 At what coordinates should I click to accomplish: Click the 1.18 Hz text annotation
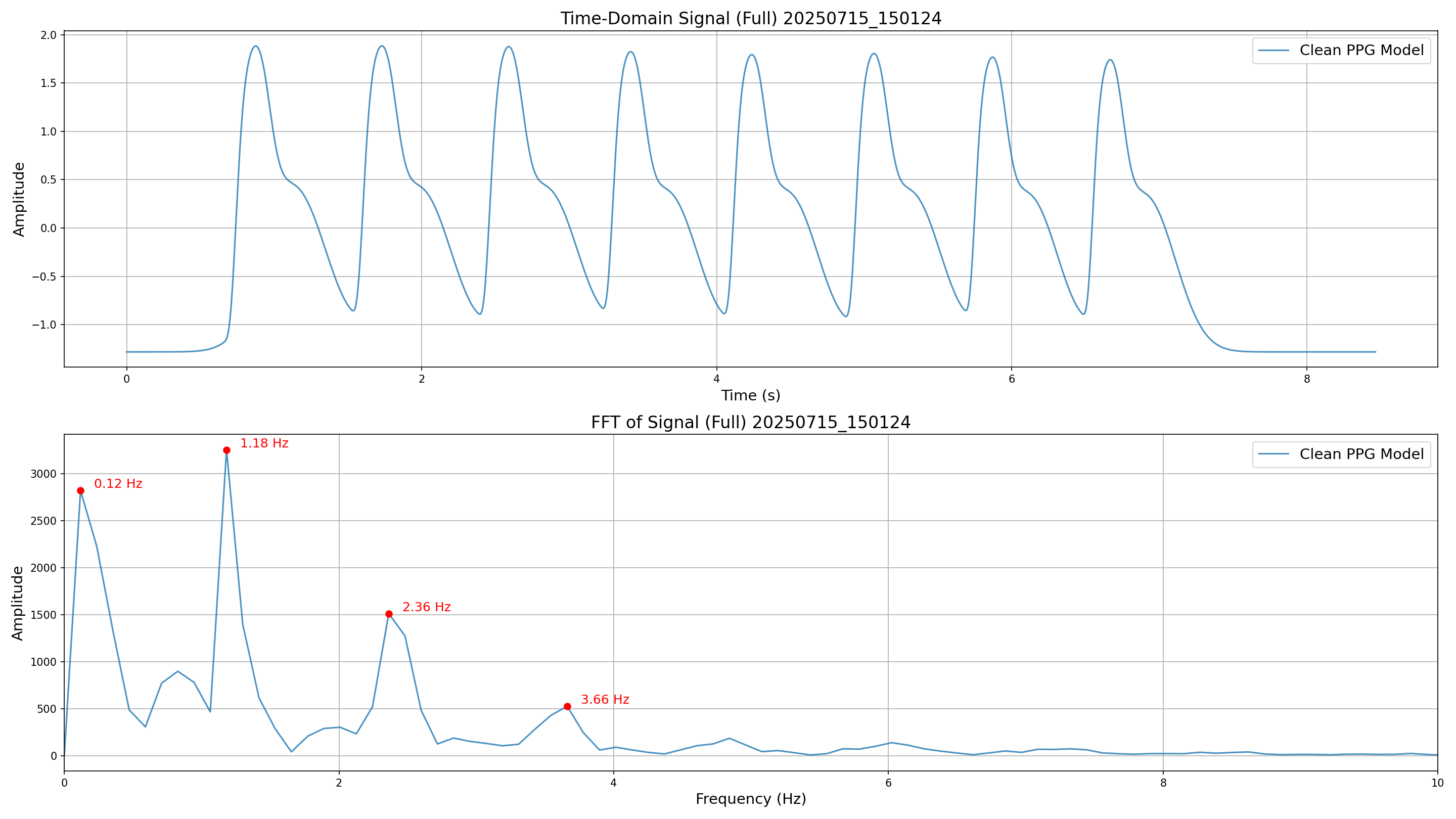(264, 443)
